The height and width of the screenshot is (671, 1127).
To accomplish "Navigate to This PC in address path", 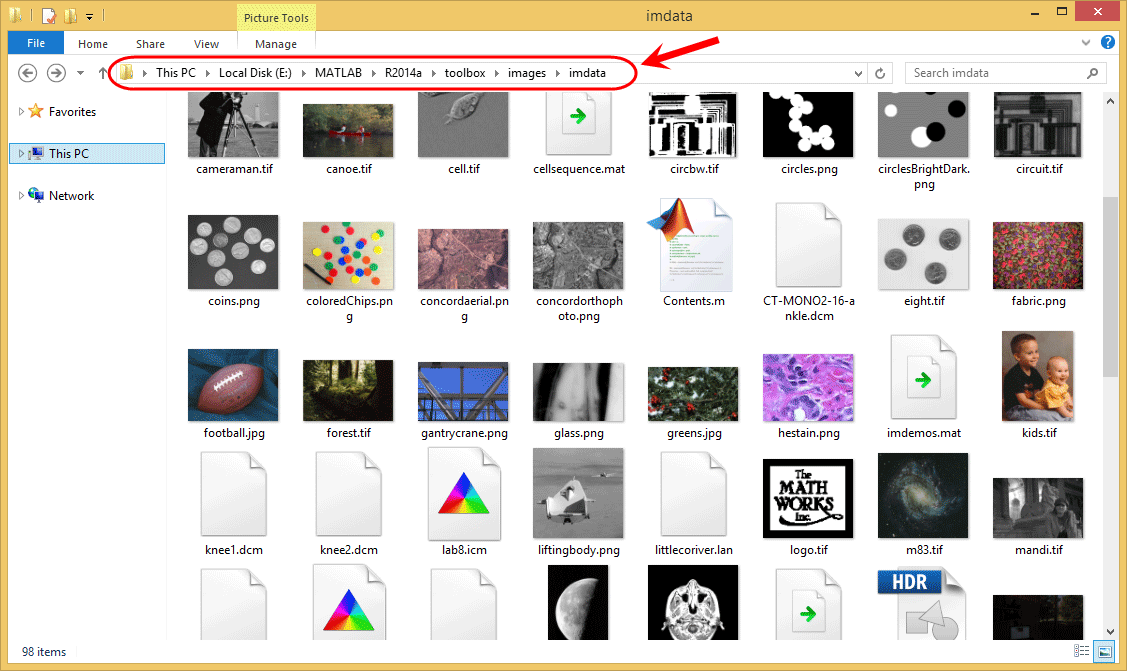I will pyautogui.click(x=175, y=73).
